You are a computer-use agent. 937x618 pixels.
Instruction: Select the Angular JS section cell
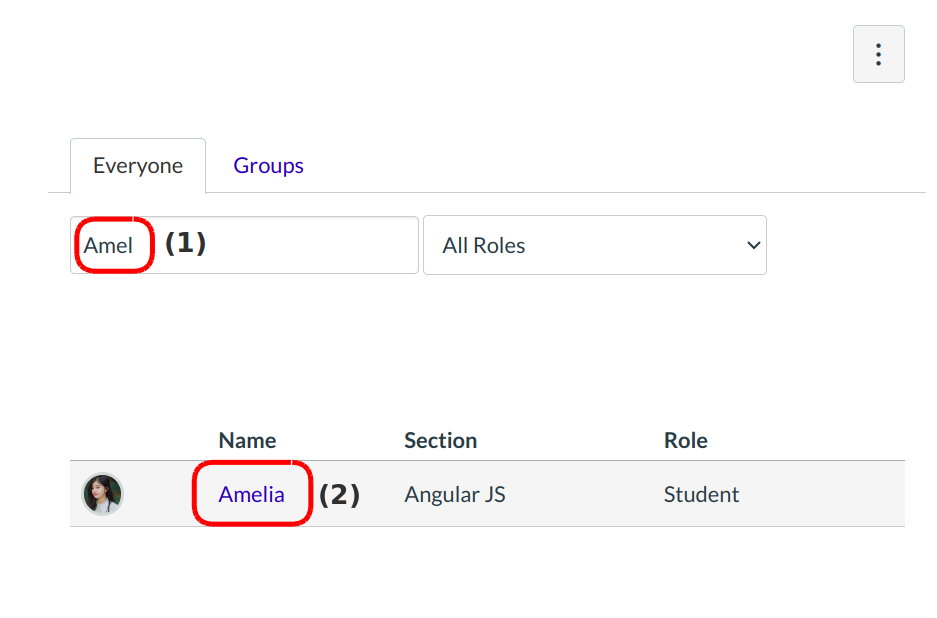[x=454, y=494]
